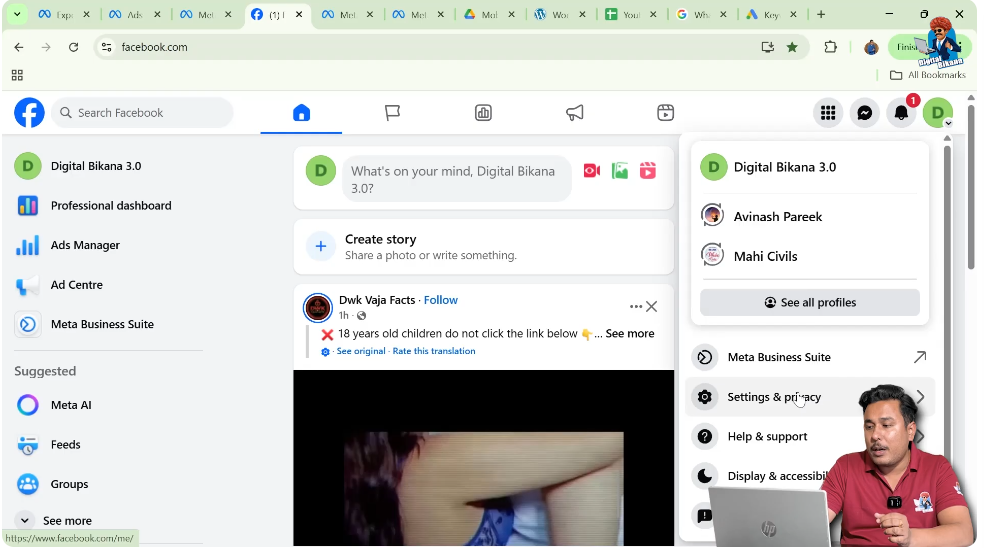The image size is (984, 548).
Task: Add Photo/video to post
Action: point(620,171)
